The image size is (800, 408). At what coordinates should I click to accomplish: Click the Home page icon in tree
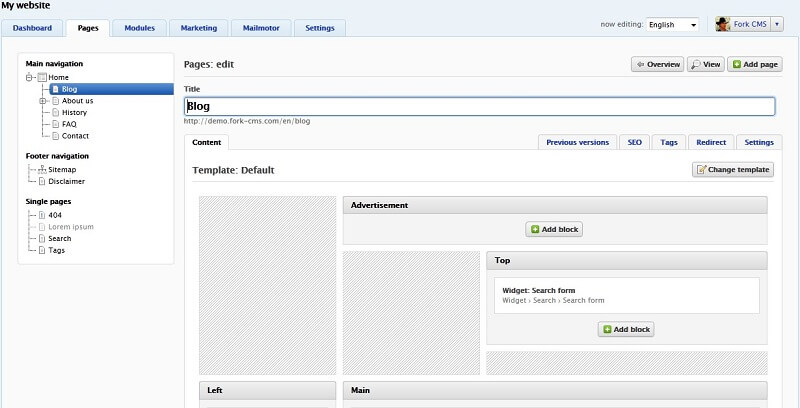click(x=42, y=78)
